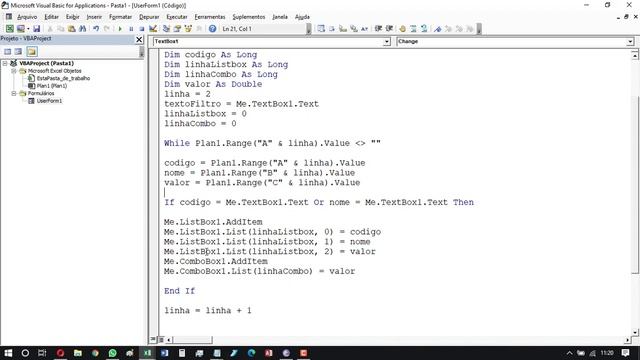Toggle bookmark with the blue flag icon
This screenshot has width=640, height=360.
point(438,29)
